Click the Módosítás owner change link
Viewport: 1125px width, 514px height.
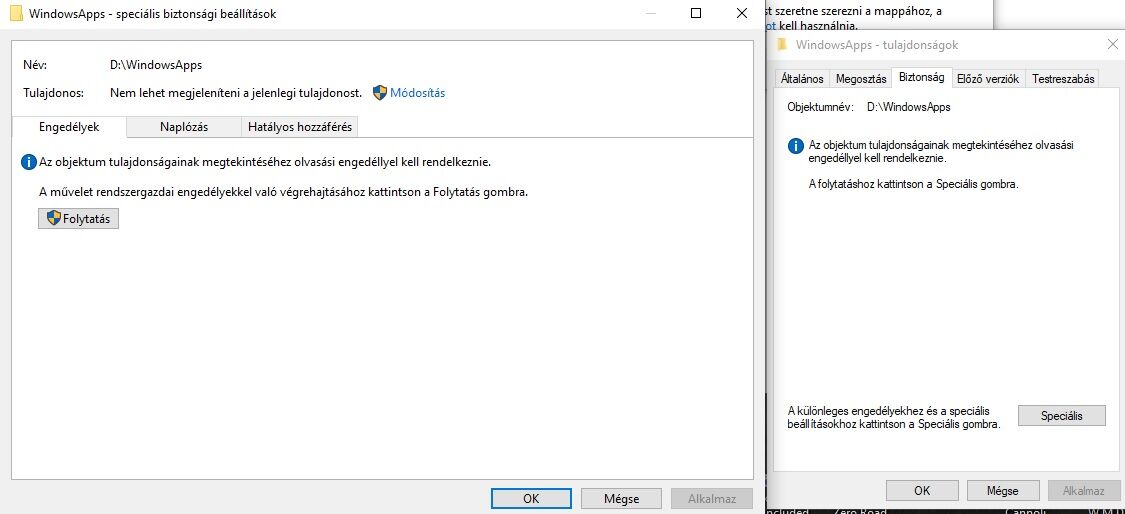(x=418, y=93)
